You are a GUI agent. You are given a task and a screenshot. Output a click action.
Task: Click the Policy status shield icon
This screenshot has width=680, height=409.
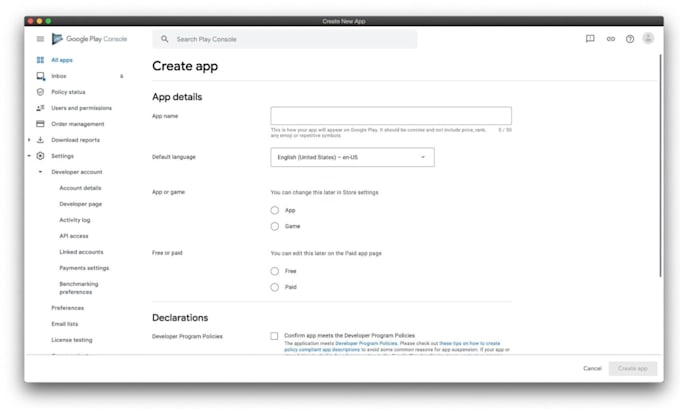[x=40, y=92]
